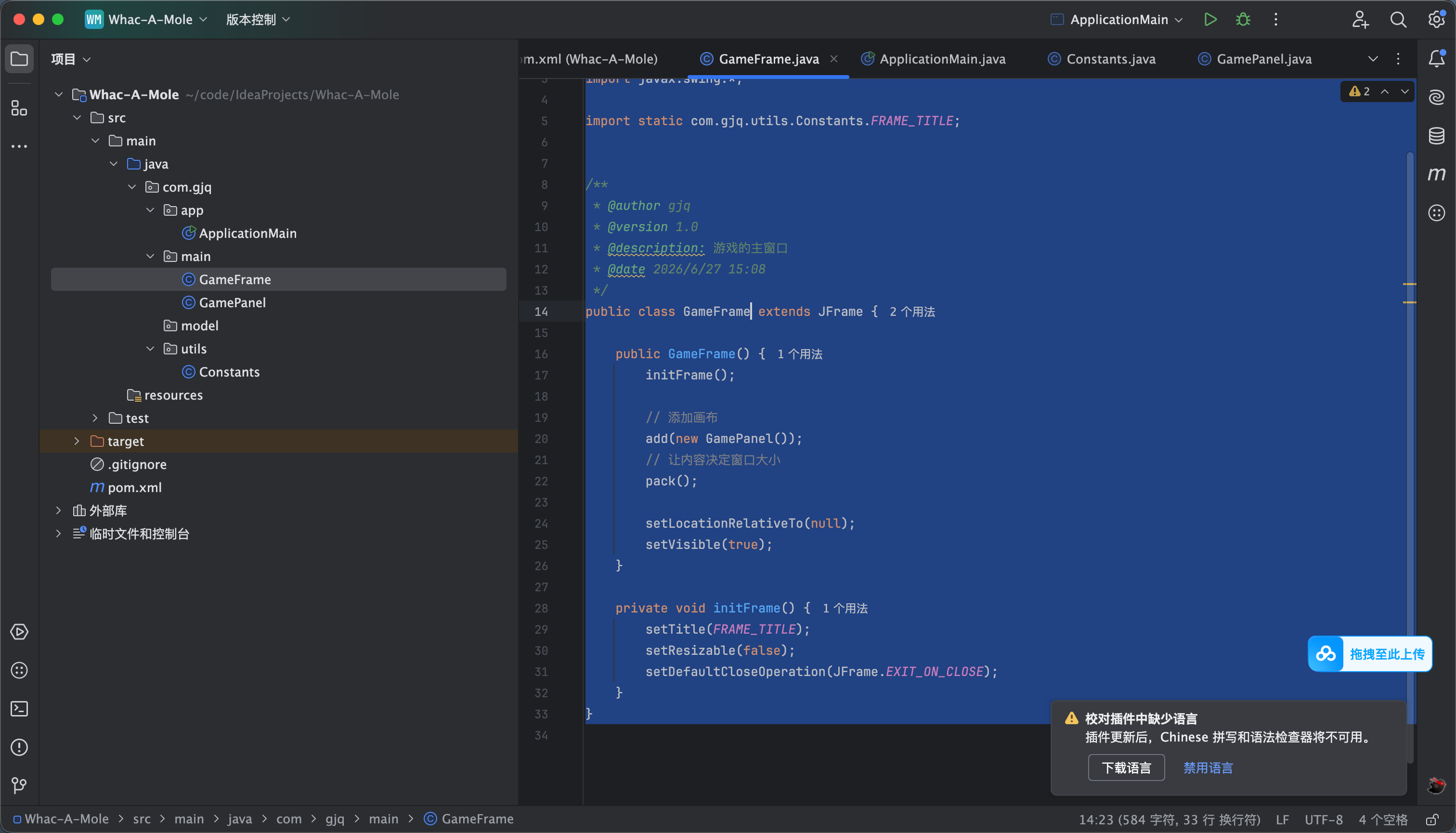Select Constants class in project tree
Image resolution: width=1456 pixels, height=833 pixels.
pos(229,372)
